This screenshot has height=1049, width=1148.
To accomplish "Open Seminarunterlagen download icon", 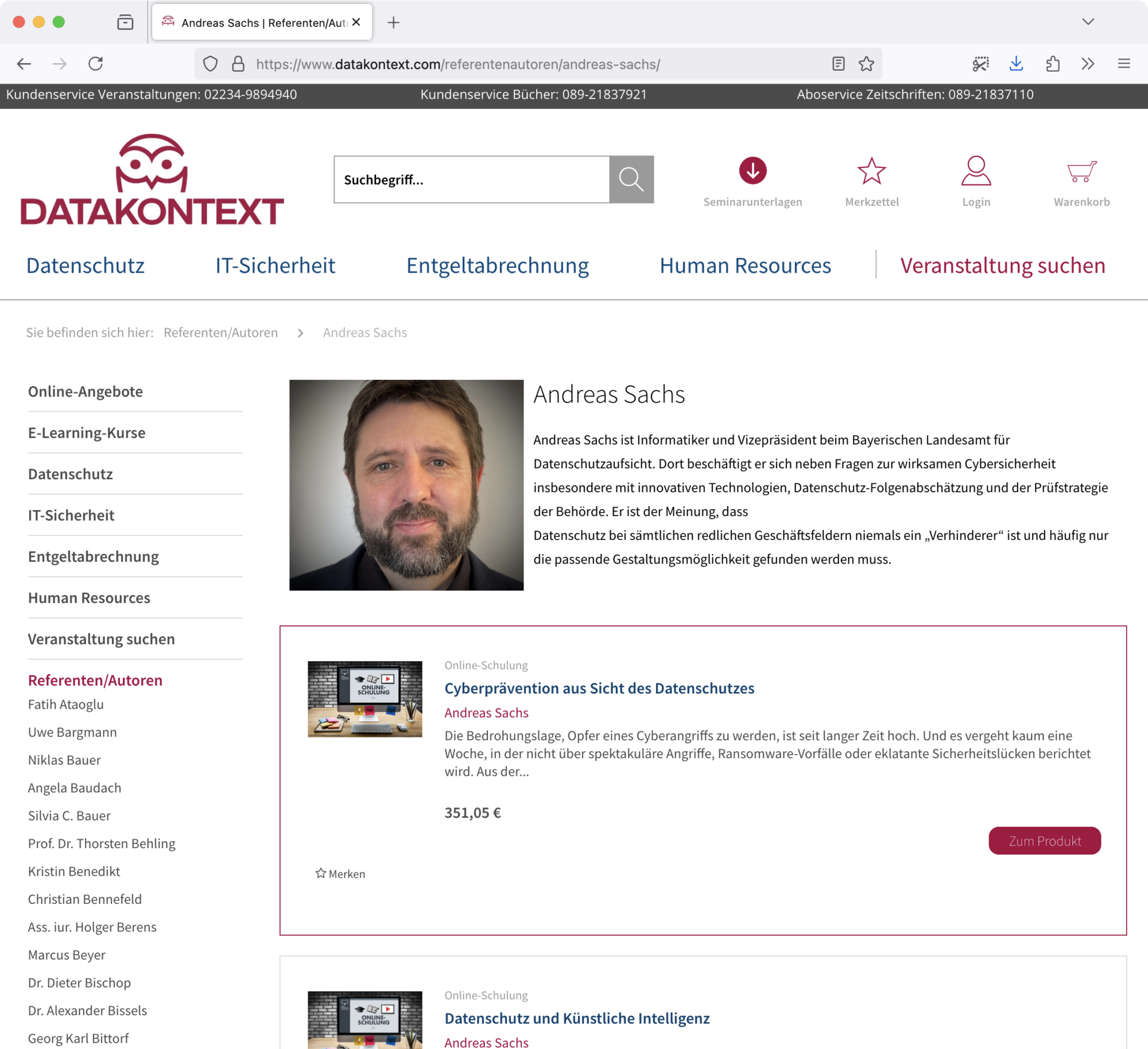I will pos(753,170).
